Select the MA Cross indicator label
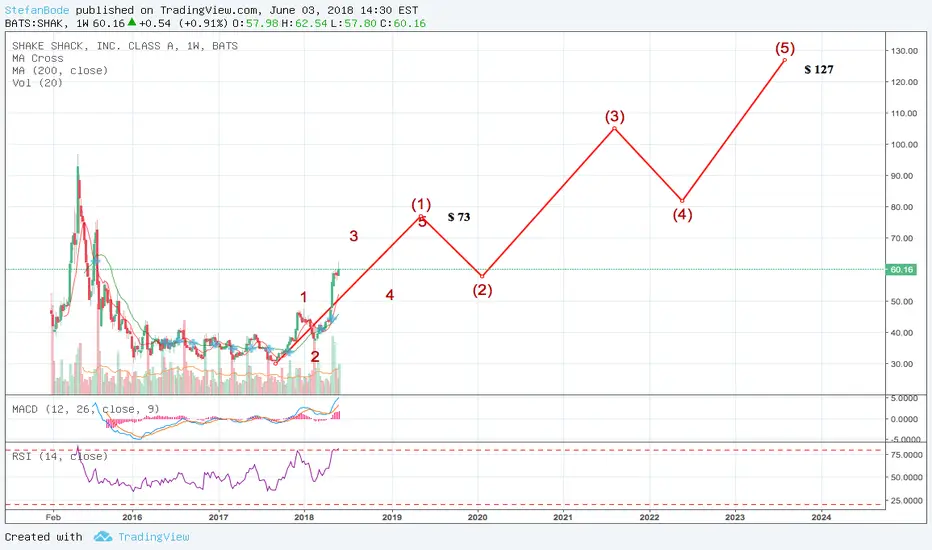The image size is (932, 550). coord(37,58)
